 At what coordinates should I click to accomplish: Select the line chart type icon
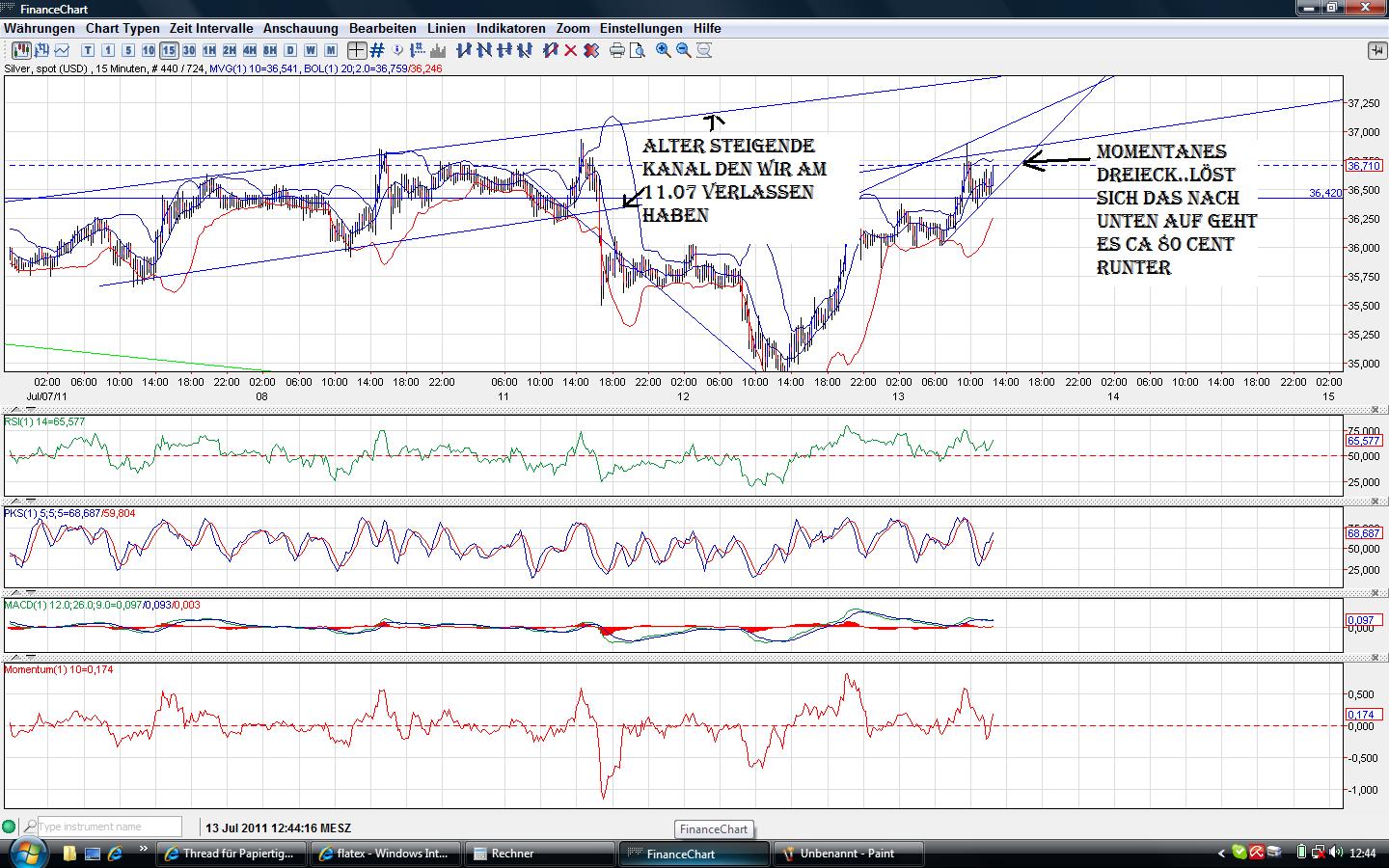click(63, 50)
